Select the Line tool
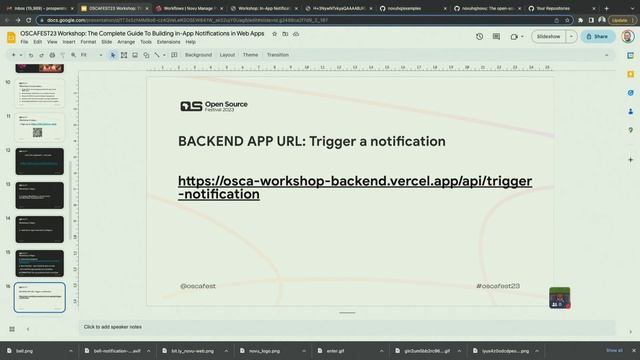 pyautogui.click(x=157, y=55)
